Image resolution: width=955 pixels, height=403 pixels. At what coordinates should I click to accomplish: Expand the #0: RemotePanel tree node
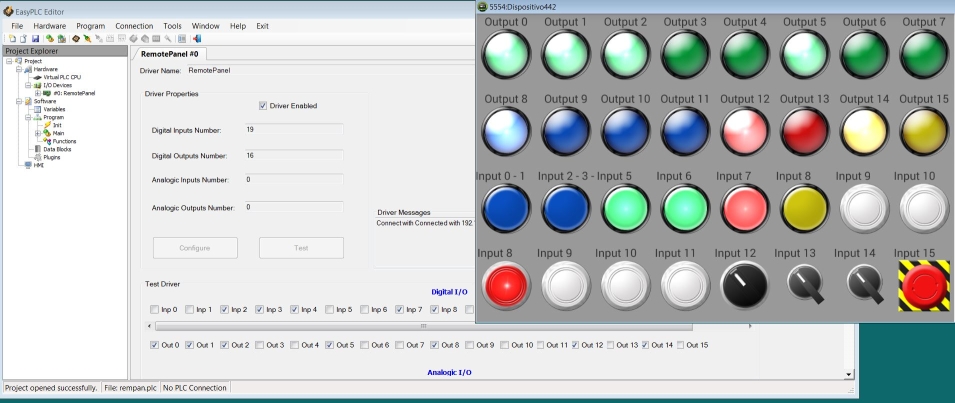click(38, 93)
